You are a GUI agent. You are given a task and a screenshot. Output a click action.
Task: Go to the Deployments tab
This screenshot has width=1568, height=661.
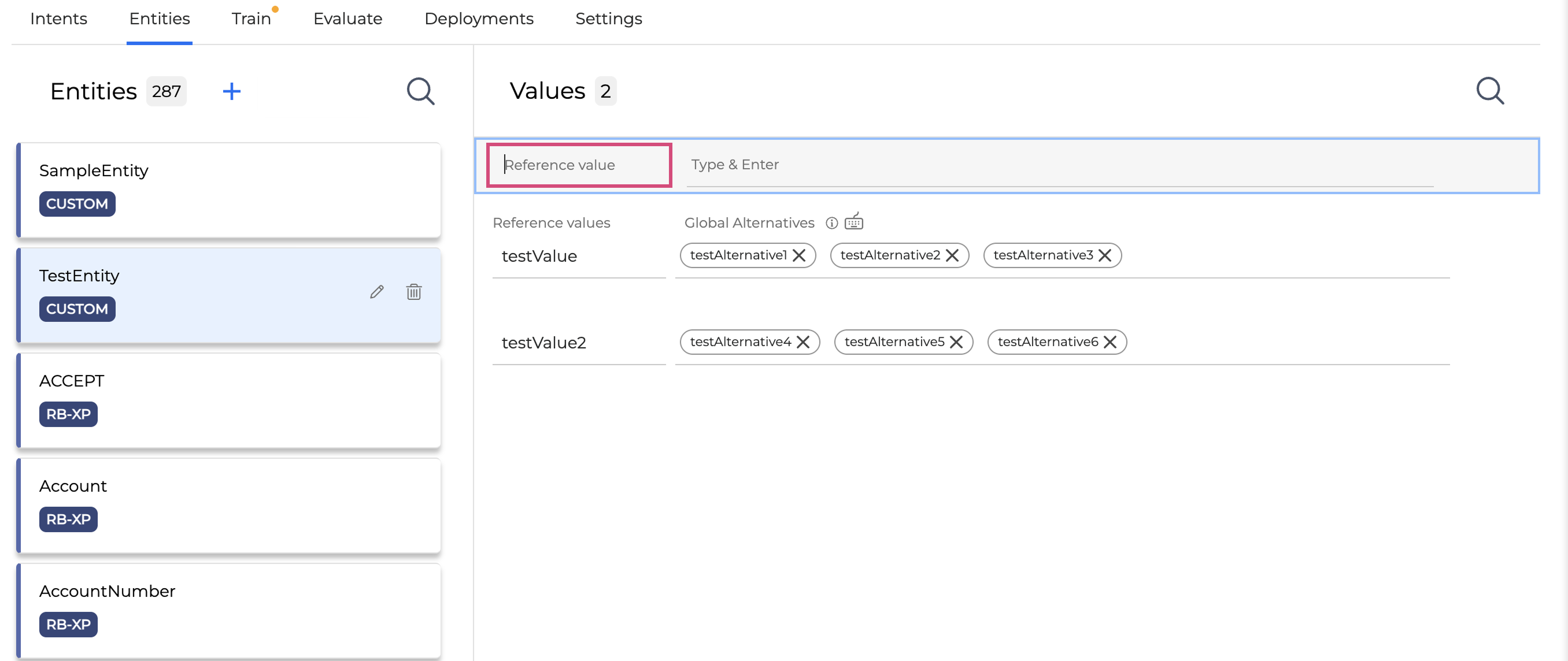[x=478, y=19]
